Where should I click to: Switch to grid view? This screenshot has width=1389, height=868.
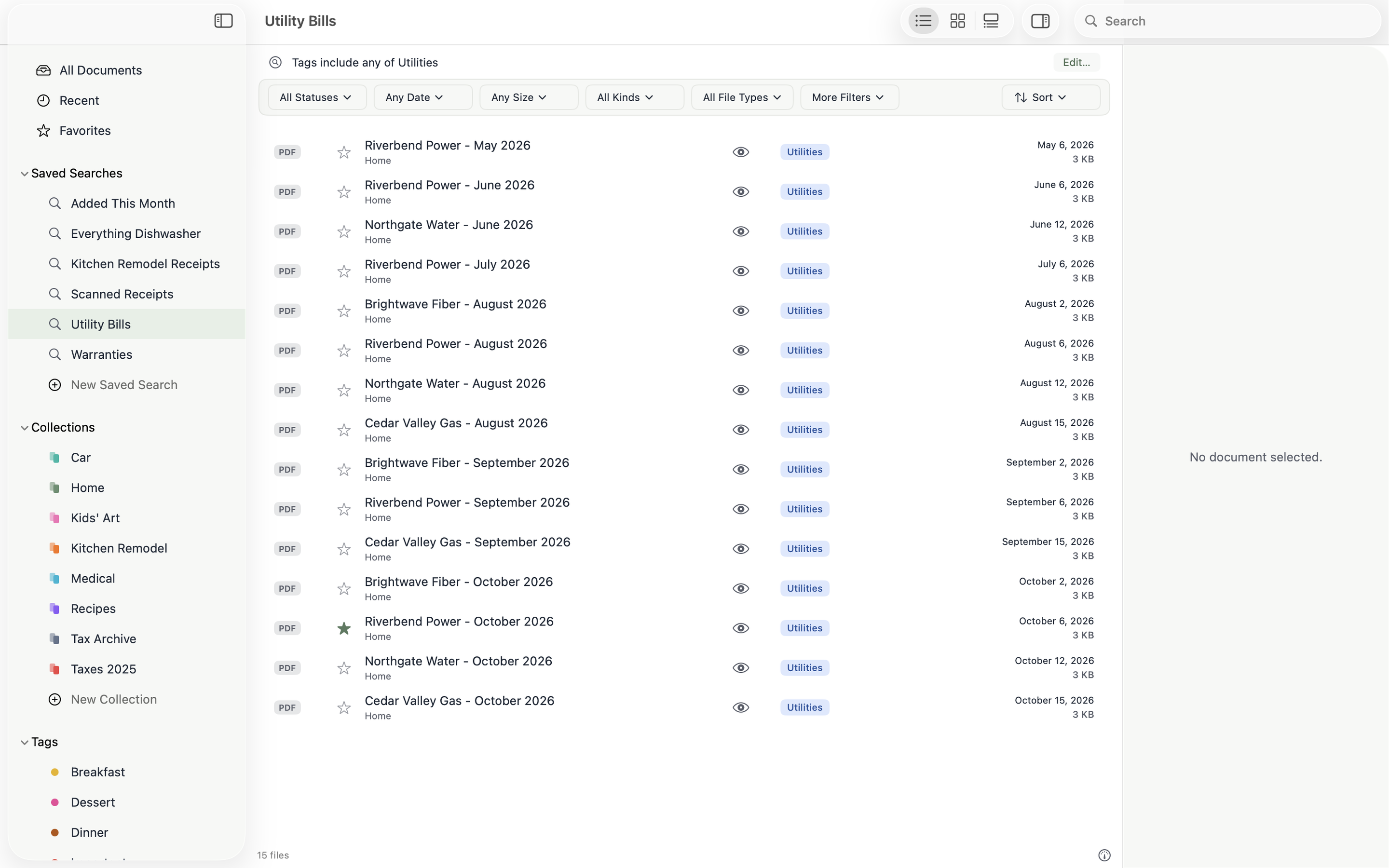click(x=957, y=21)
